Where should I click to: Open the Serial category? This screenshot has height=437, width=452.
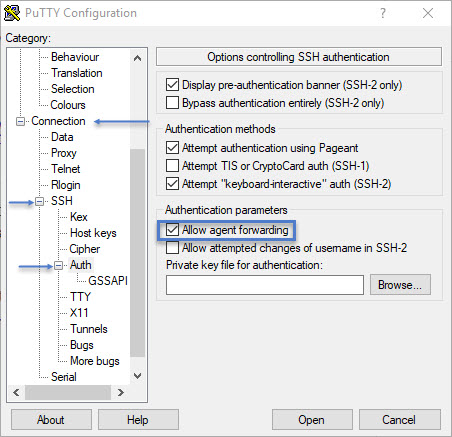[x=64, y=377]
